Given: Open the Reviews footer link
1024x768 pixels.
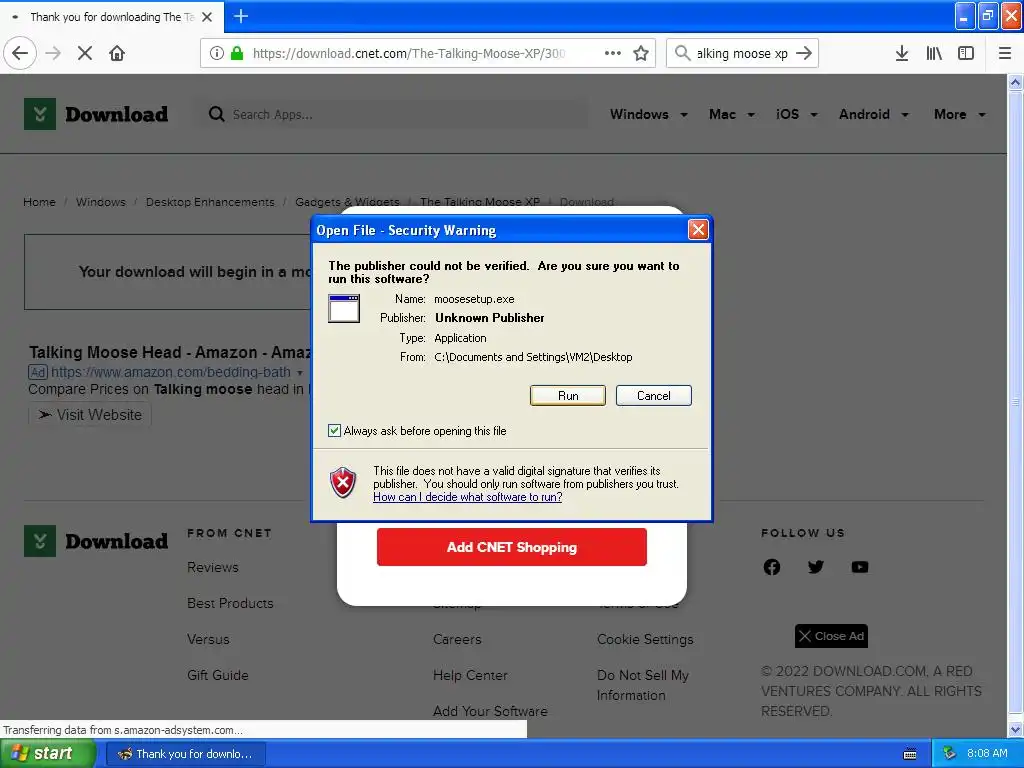Looking at the screenshot, I should click(213, 567).
